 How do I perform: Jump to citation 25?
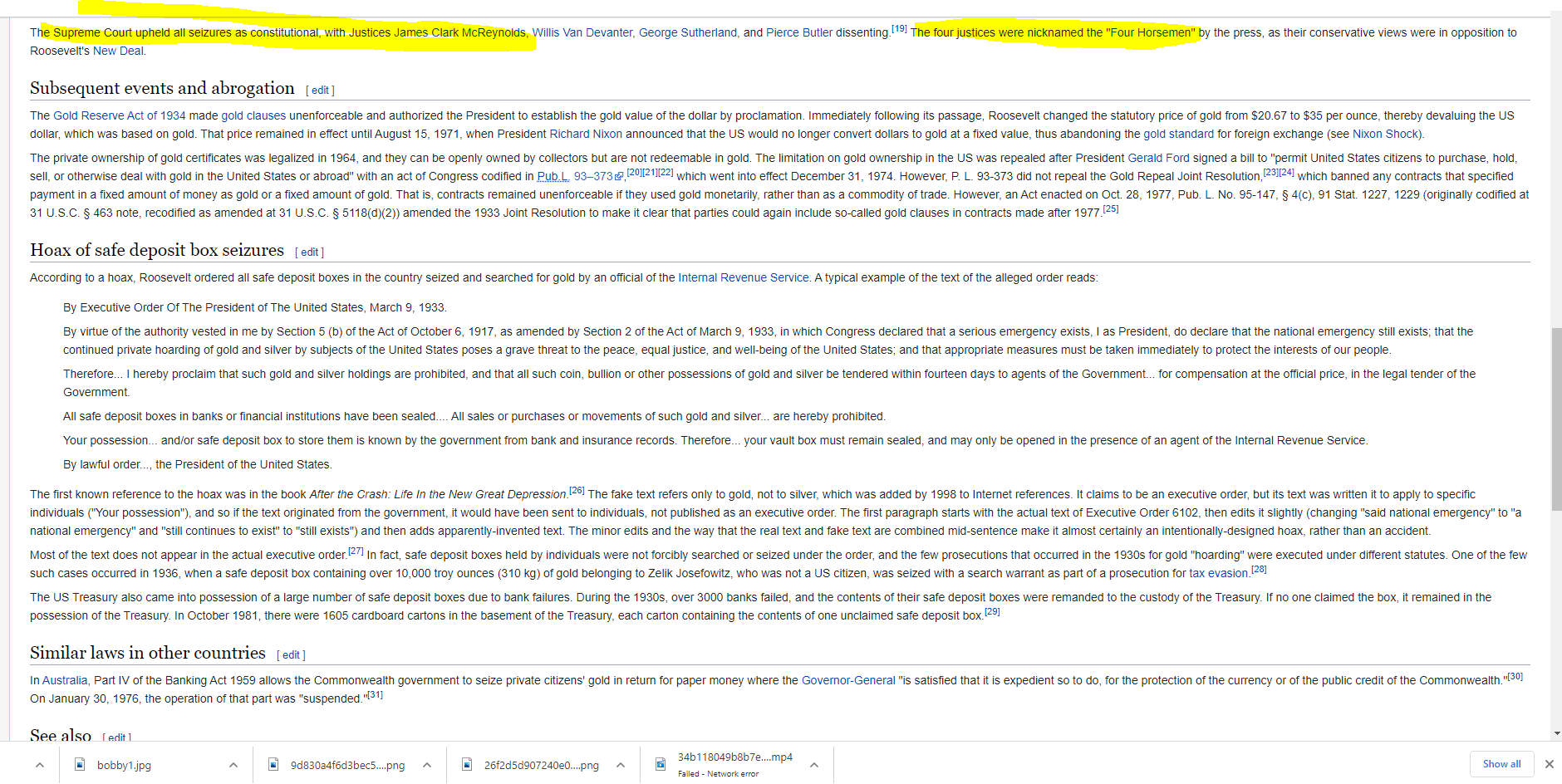click(x=1111, y=208)
